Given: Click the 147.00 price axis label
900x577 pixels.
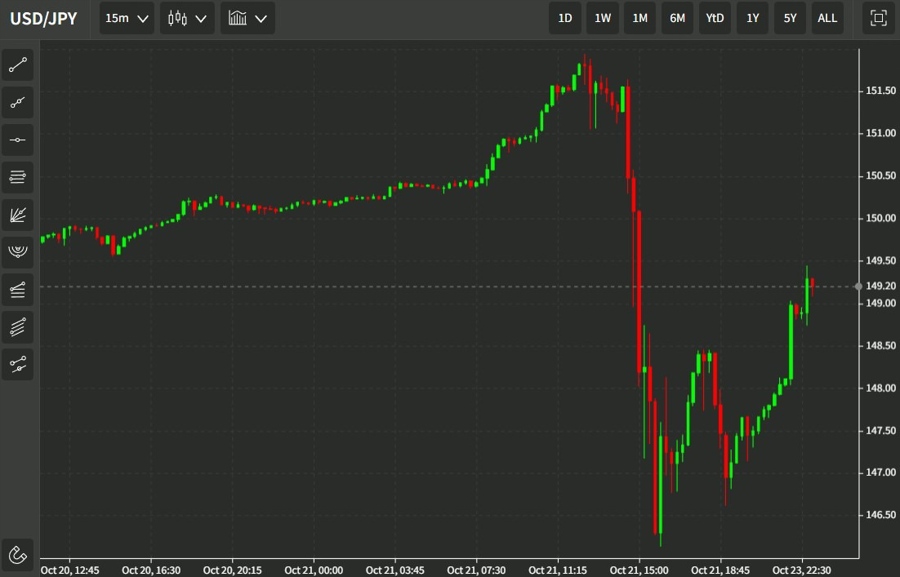Looking at the screenshot, I should (x=880, y=473).
